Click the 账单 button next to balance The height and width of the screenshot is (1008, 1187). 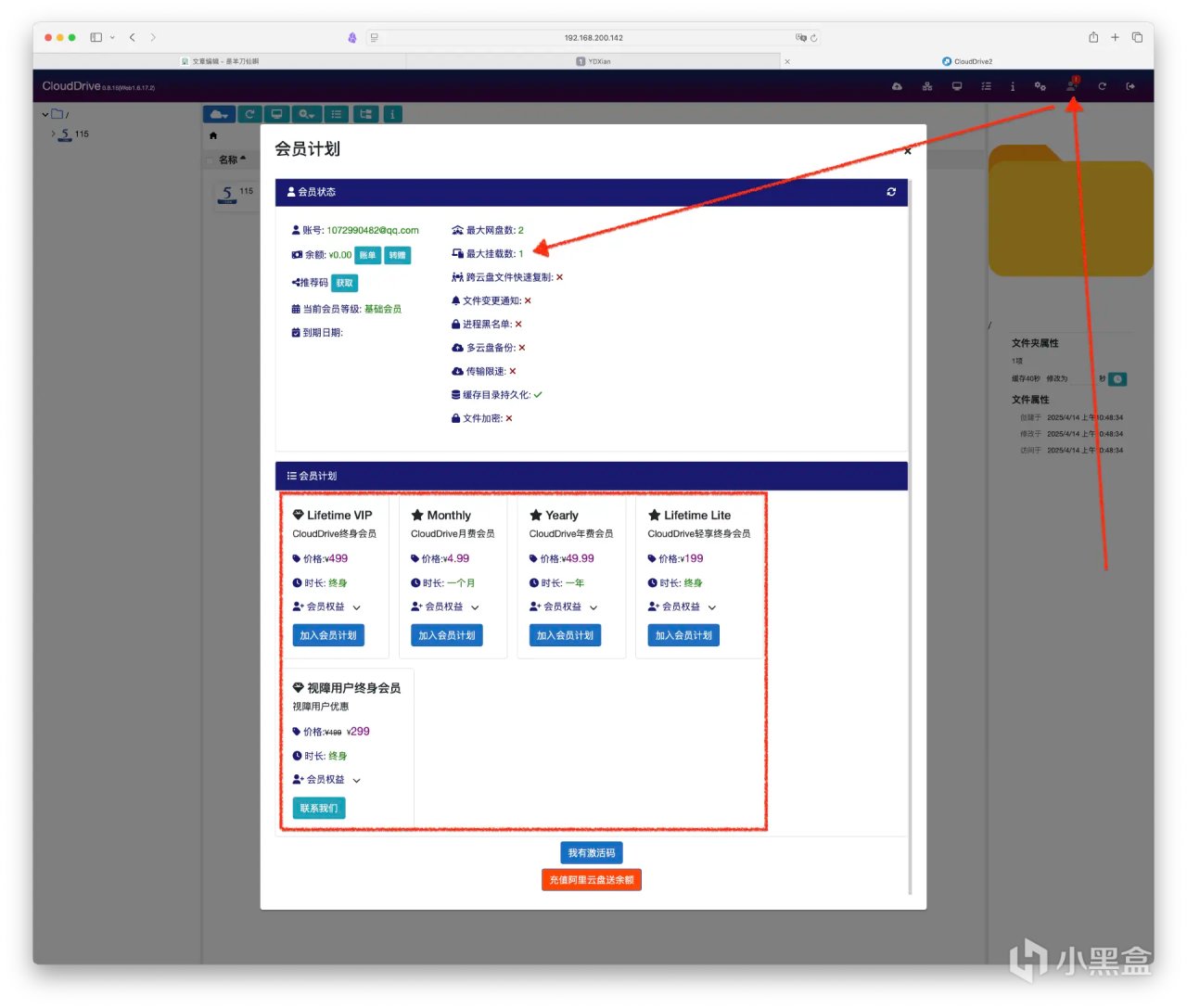[368, 255]
